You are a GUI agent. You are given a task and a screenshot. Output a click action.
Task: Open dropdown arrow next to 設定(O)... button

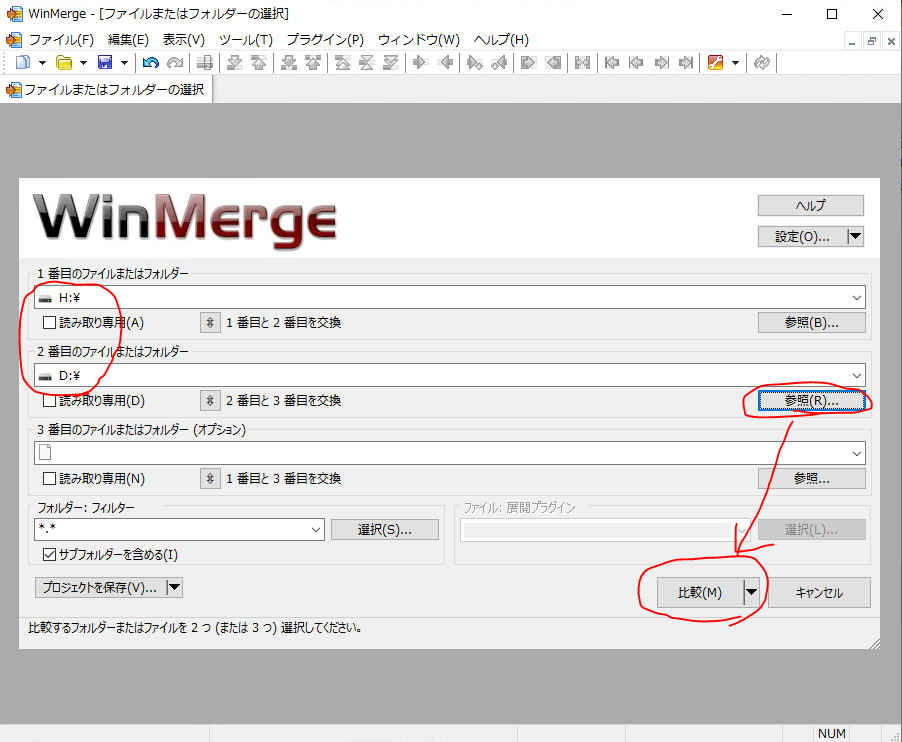tap(855, 236)
